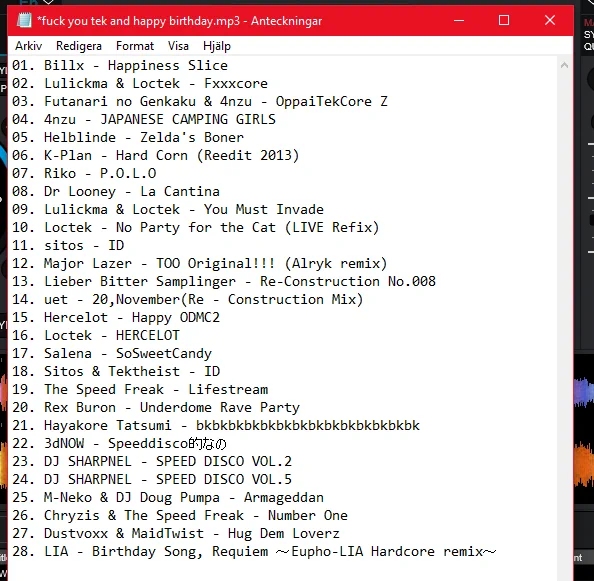Image resolution: width=594 pixels, height=581 pixels.
Task: Click line '21. Hayakore Tatsumi - bkbkbk...'
Action: 216,425
